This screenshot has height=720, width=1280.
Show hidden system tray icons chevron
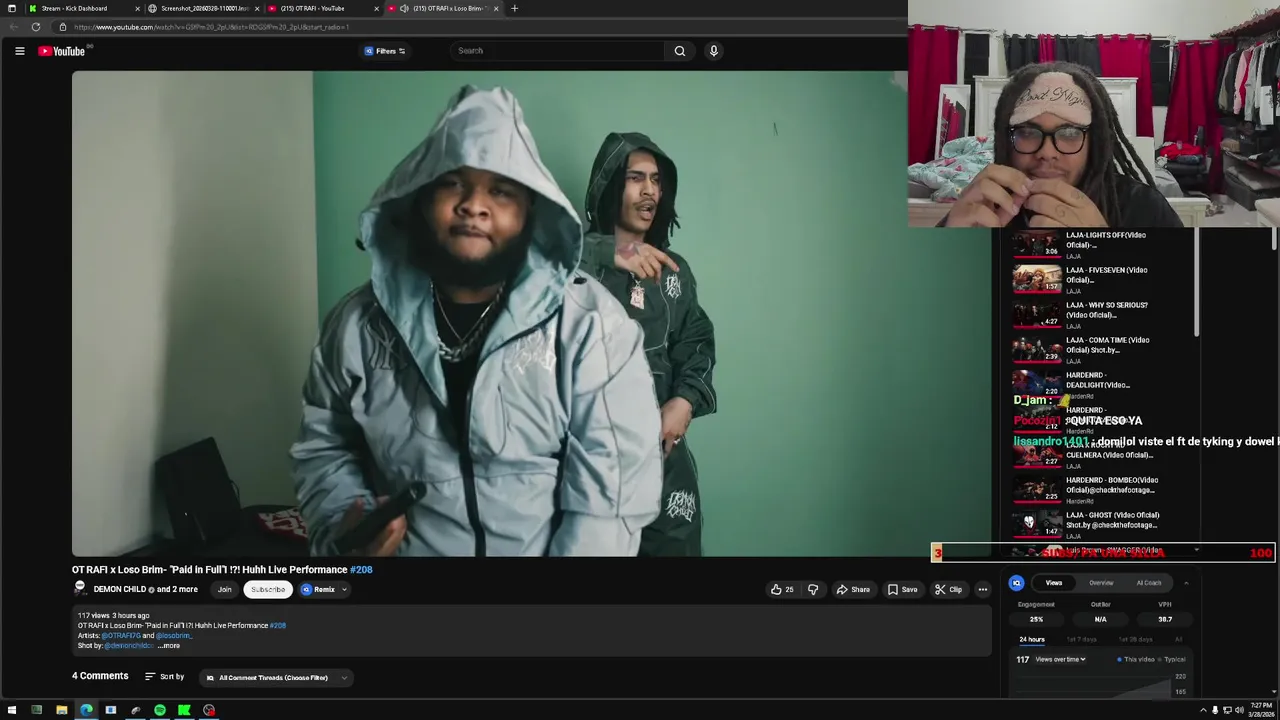coord(1203,711)
